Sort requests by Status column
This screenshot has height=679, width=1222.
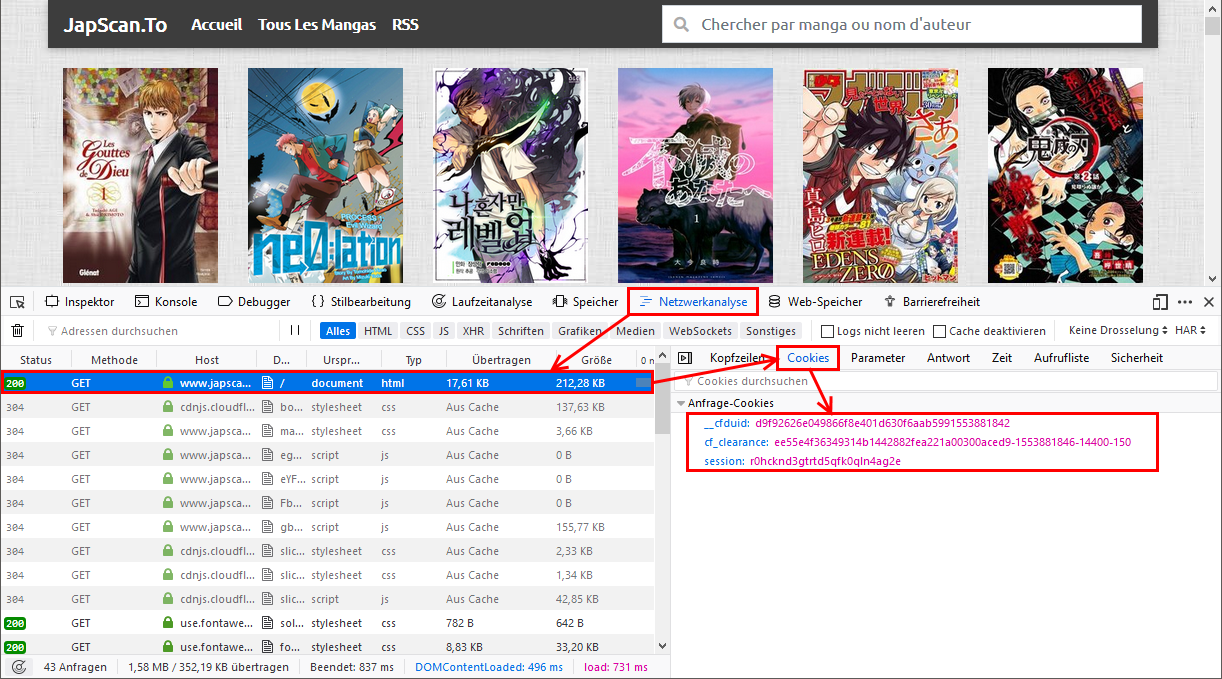click(x=36, y=359)
